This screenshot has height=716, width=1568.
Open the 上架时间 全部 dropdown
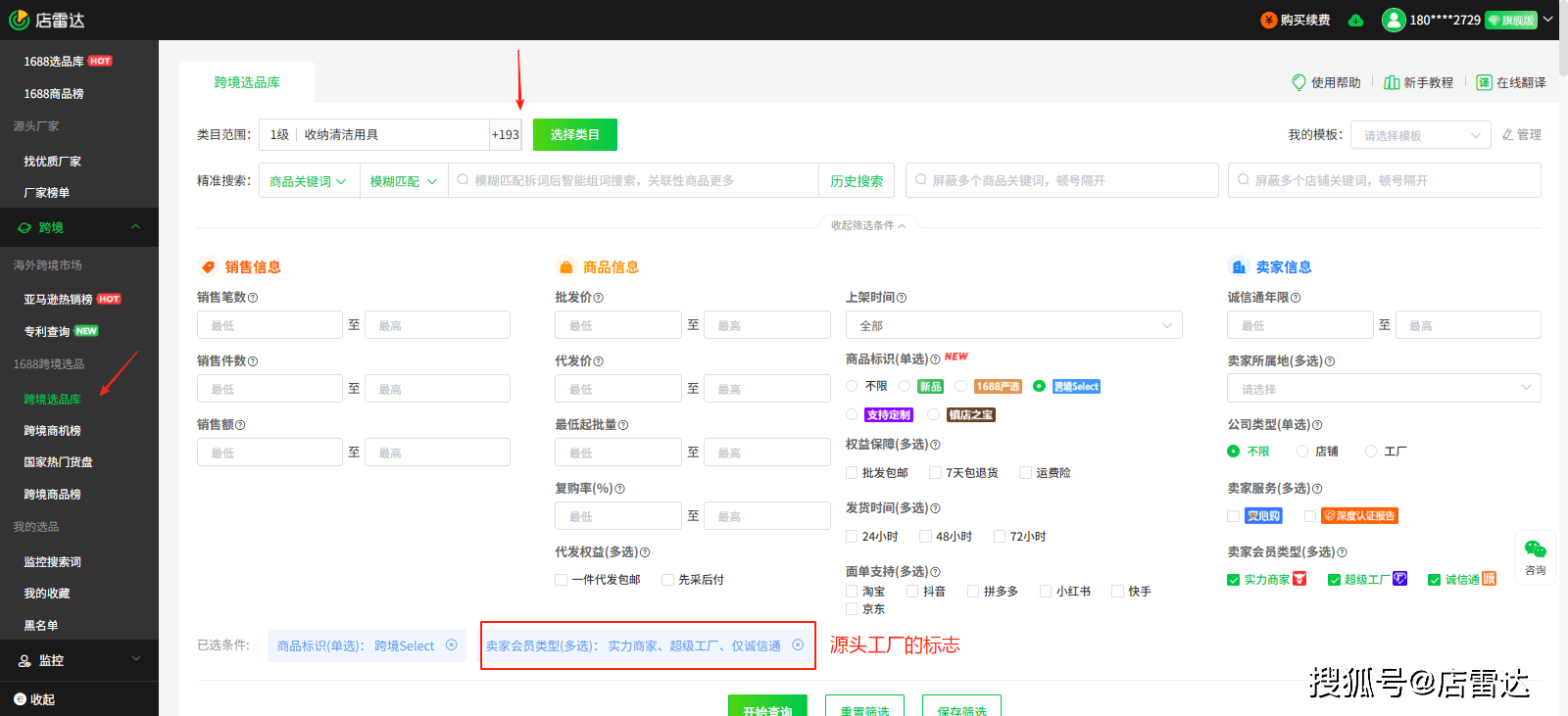click(x=1014, y=325)
